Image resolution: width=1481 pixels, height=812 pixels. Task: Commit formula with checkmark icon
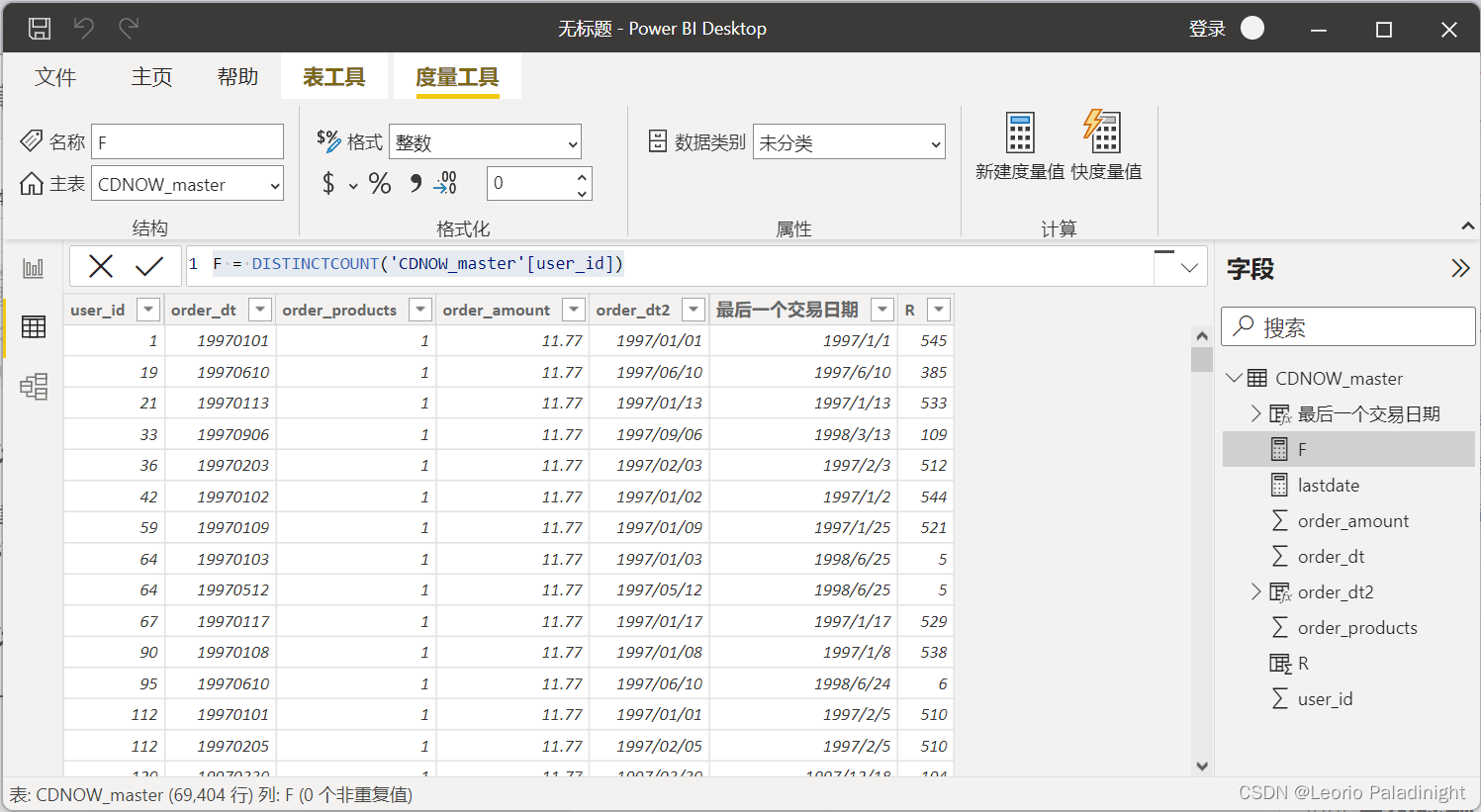[149, 266]
